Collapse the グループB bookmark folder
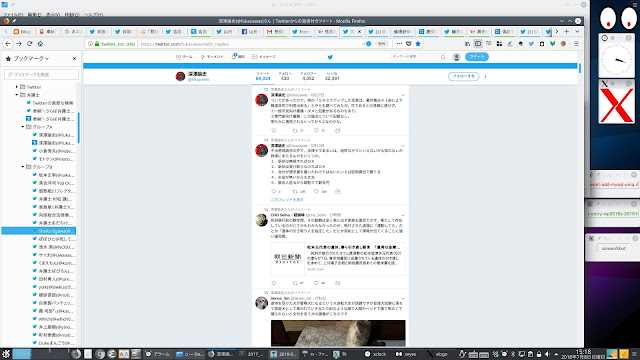The image size is (640, 360). point(23,167)
